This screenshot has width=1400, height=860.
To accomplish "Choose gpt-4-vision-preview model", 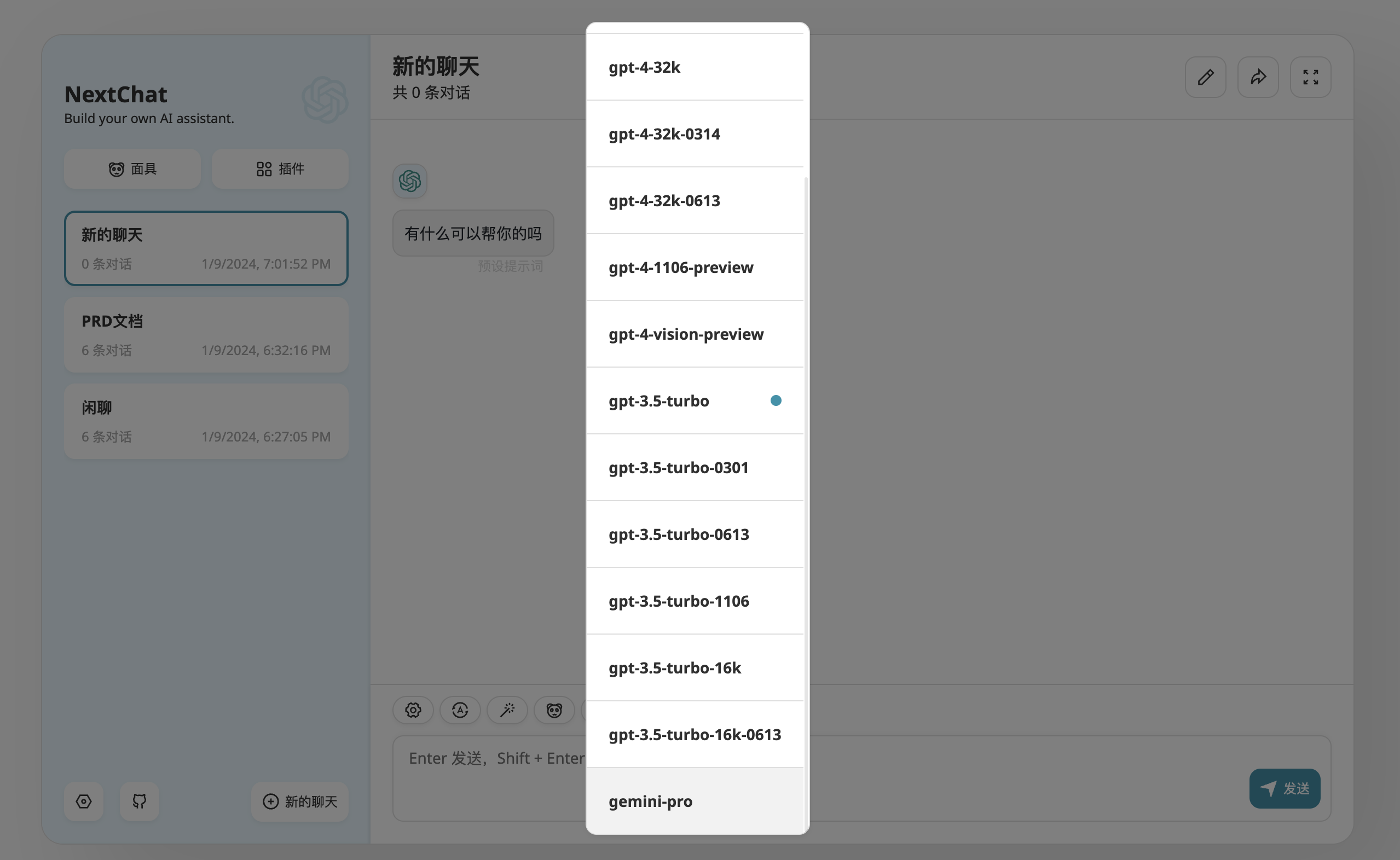I will (695, 334).
